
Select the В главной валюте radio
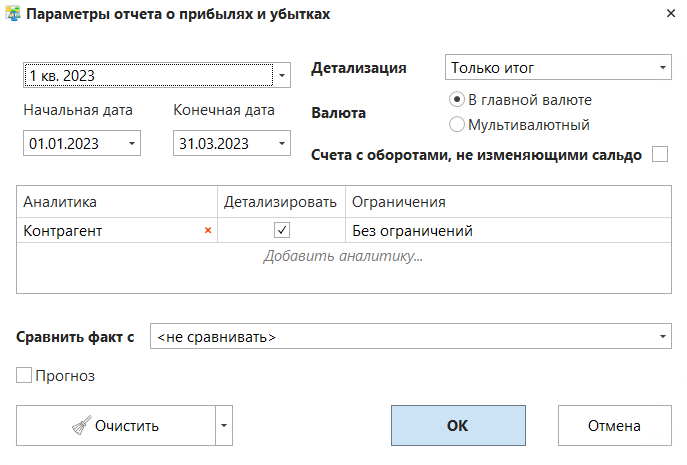pyautogui.click(x=457, y=100)
